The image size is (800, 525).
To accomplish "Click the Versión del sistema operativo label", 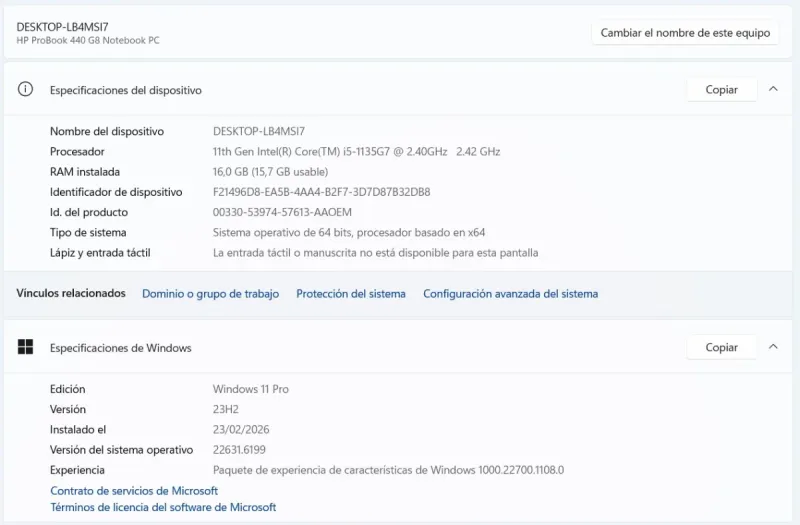I will coord(121,450).
